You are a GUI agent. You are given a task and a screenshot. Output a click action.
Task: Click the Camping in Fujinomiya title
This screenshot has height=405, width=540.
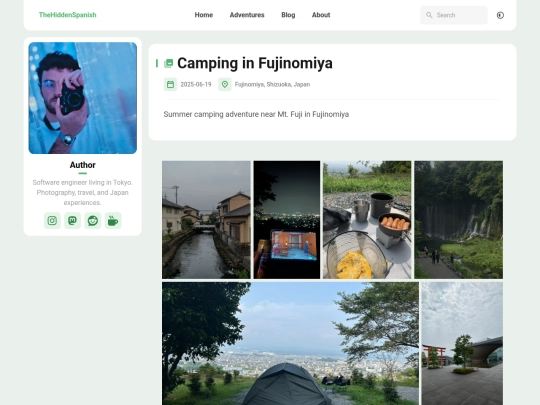(x=255, y=63)
